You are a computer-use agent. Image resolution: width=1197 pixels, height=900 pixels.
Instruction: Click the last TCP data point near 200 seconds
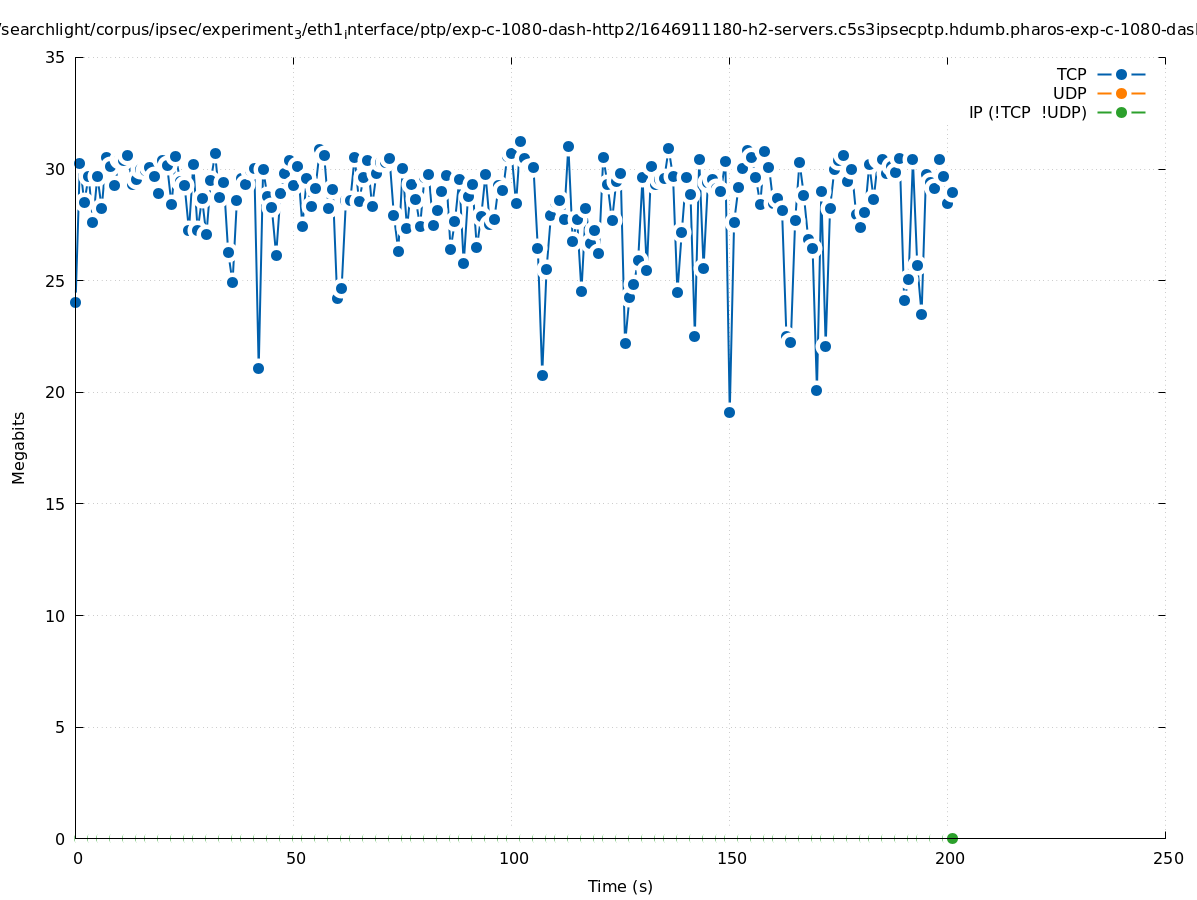952,192
